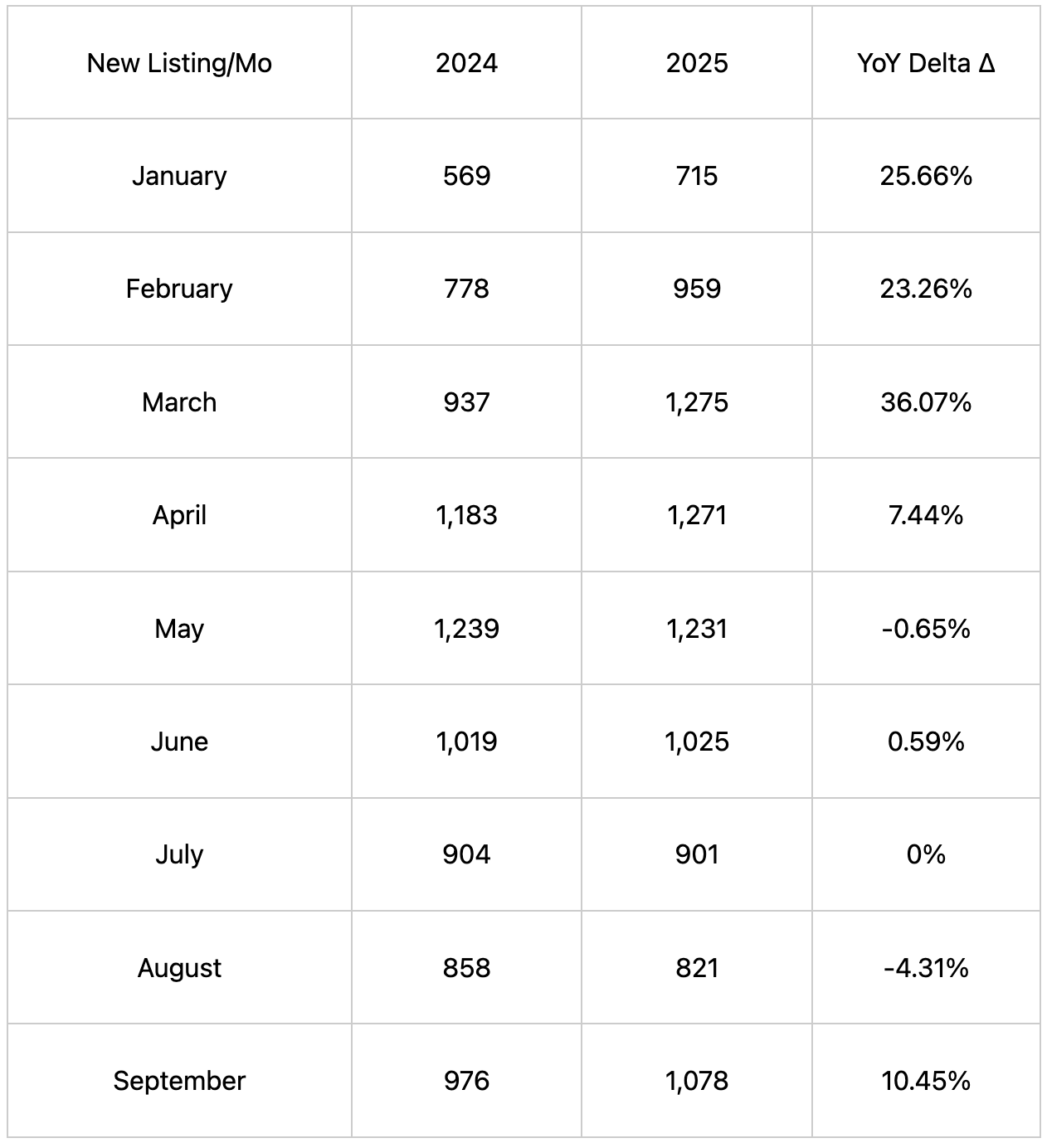
Task: Click the YoY Delta Δ header
Action: [x=926, y=63]
